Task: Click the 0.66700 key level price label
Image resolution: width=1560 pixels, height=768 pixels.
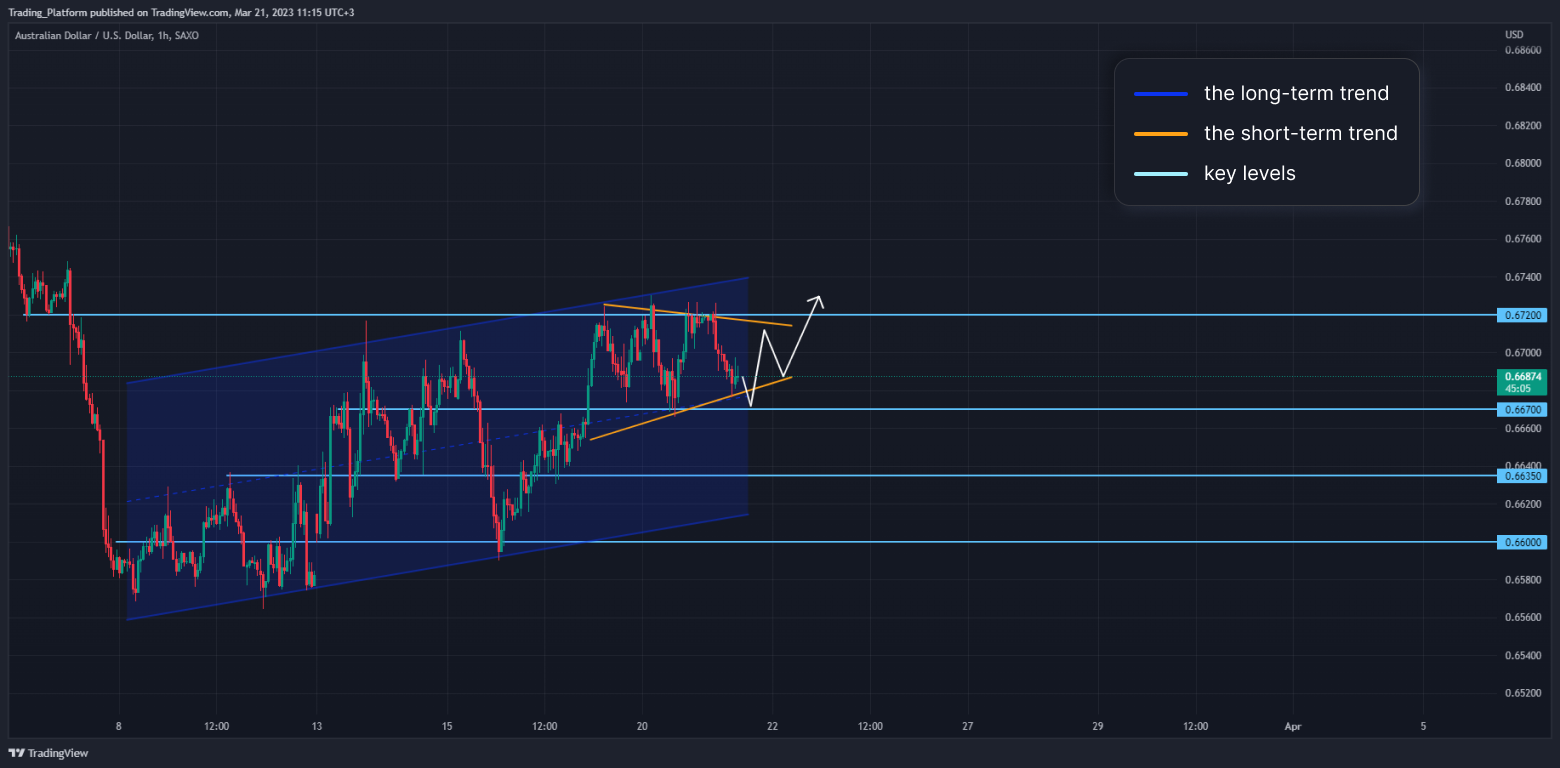Action: click(x=1522, y=410)
